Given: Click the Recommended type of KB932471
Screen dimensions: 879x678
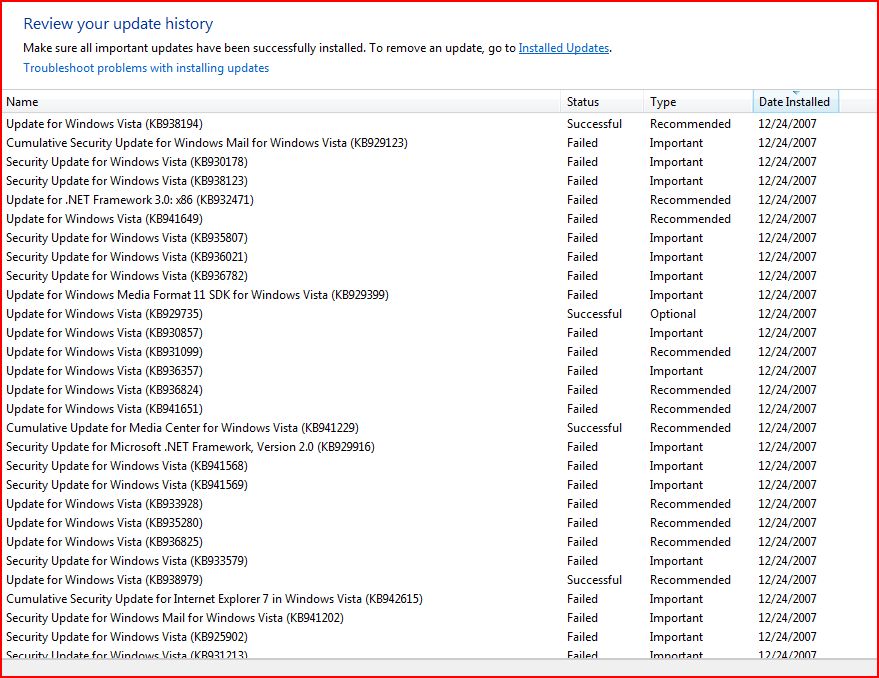Looking at the screenshot, I should point(690,200).
